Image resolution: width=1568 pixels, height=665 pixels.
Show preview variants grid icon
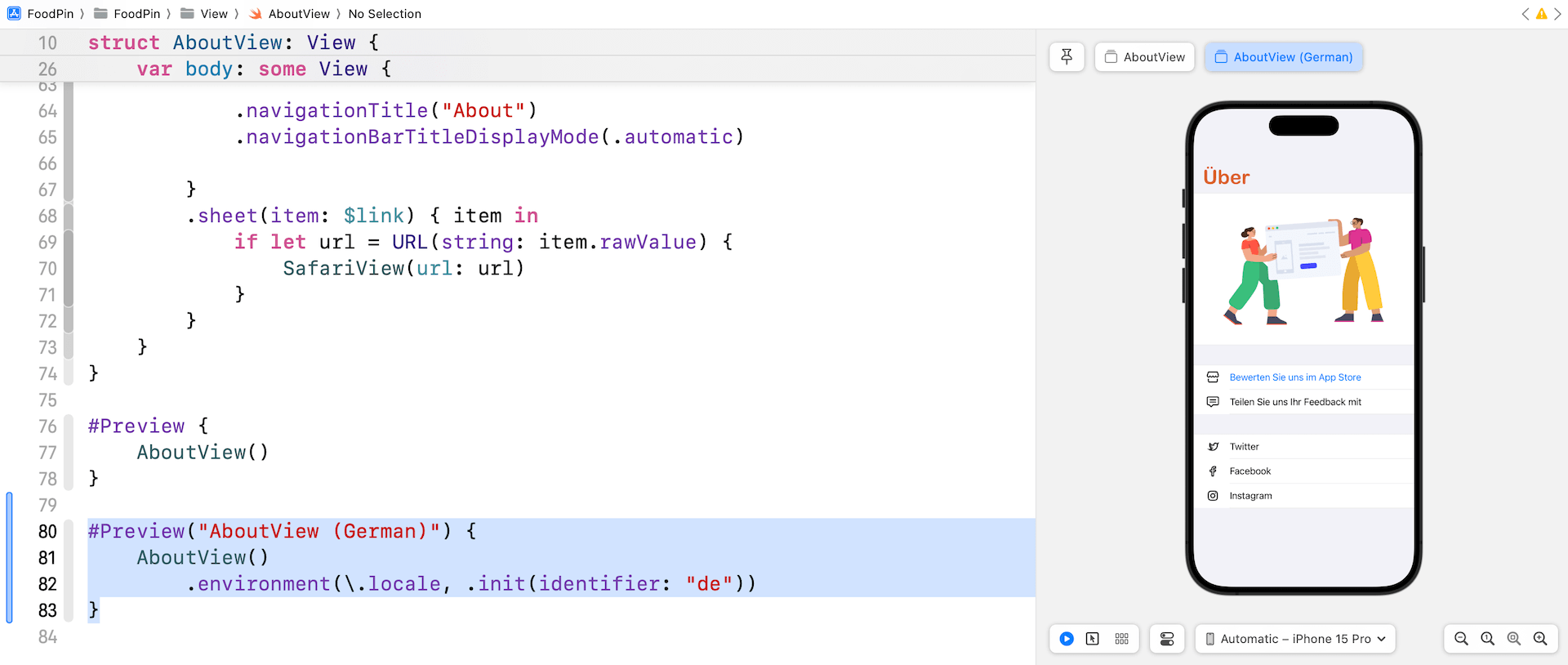click(x=1121, y=639)
